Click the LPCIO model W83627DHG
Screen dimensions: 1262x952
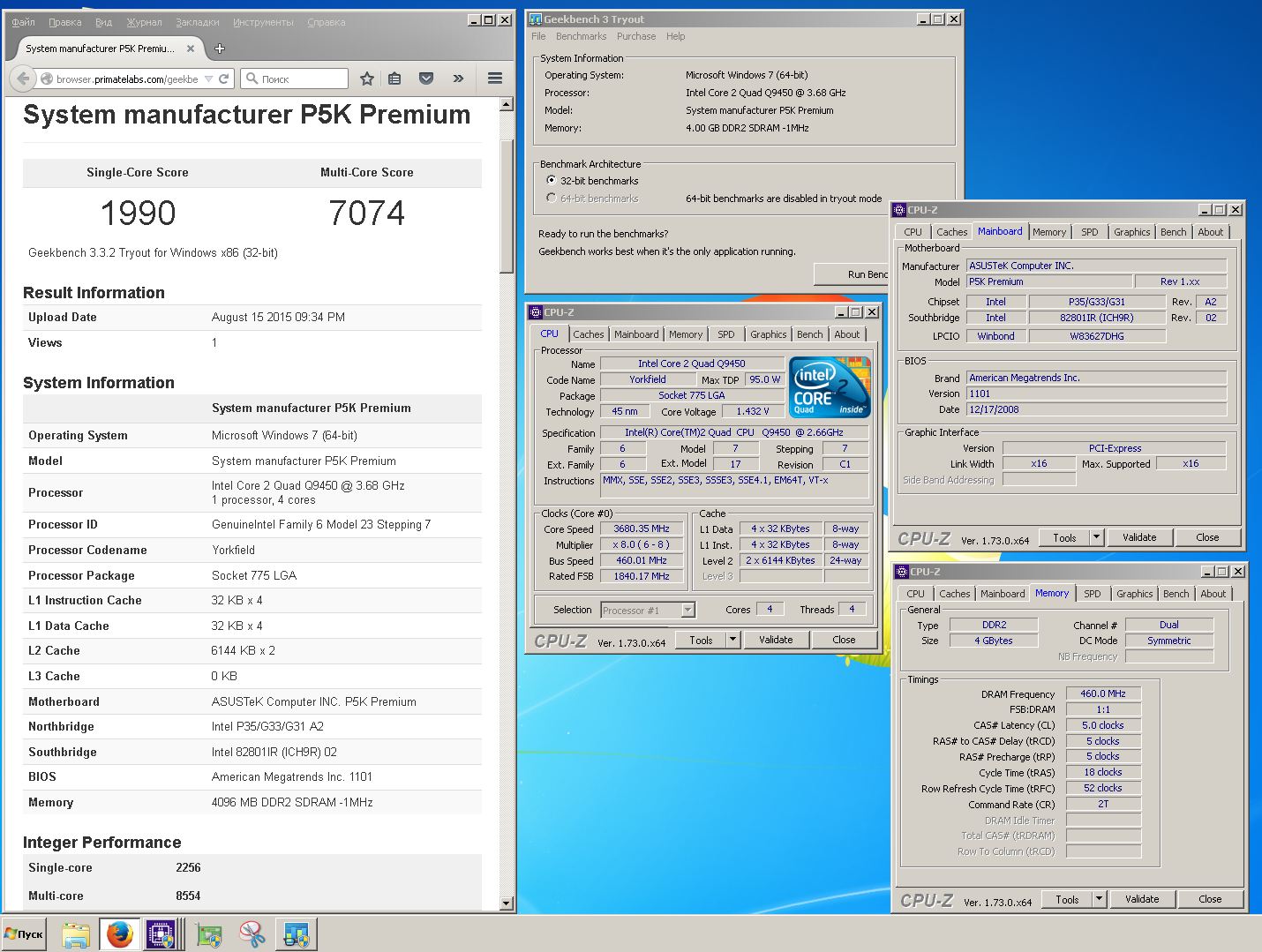tap(1097, 336)
